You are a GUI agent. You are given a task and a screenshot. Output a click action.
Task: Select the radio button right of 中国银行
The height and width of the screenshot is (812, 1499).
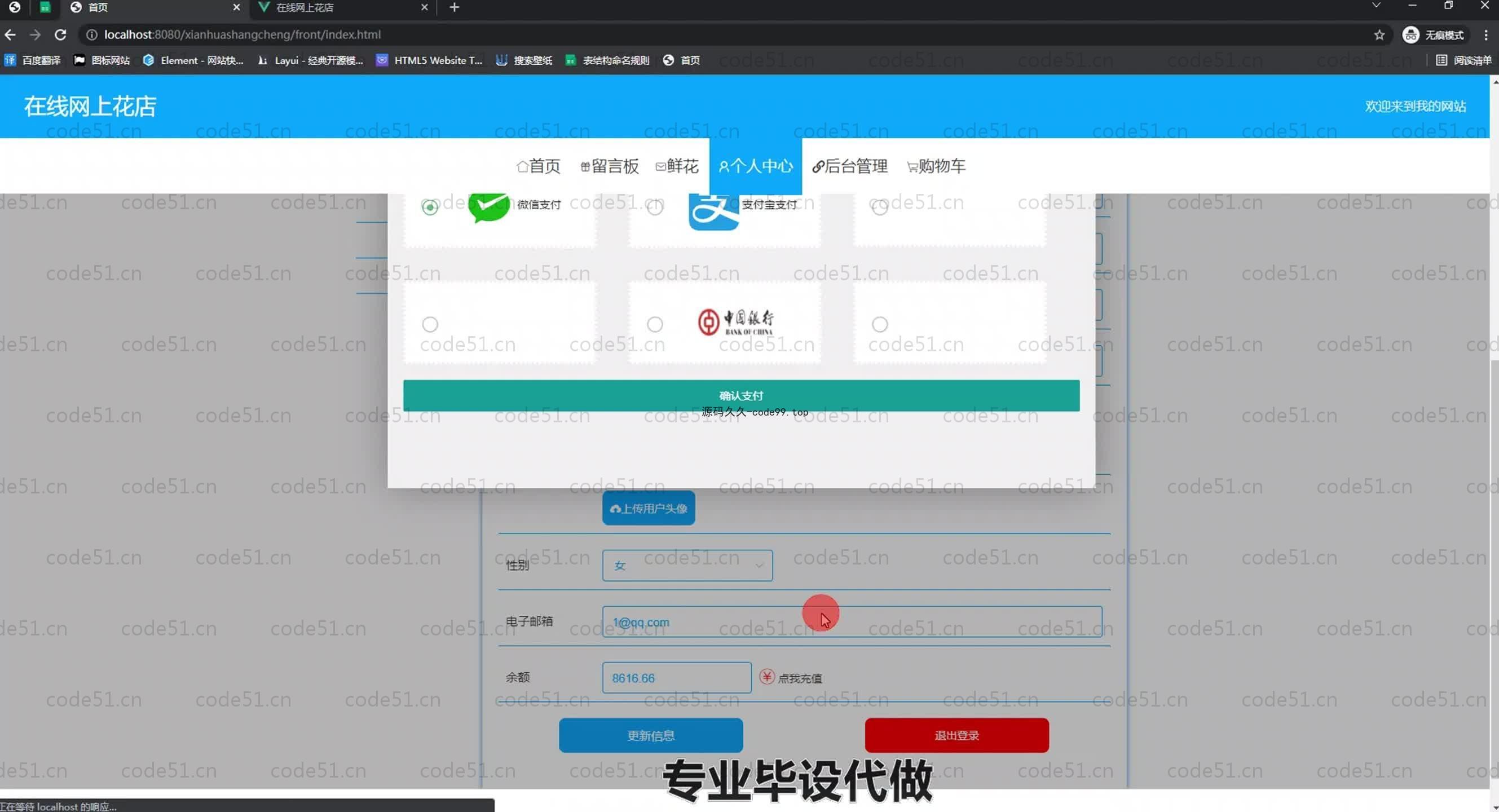tap(880, 324)
